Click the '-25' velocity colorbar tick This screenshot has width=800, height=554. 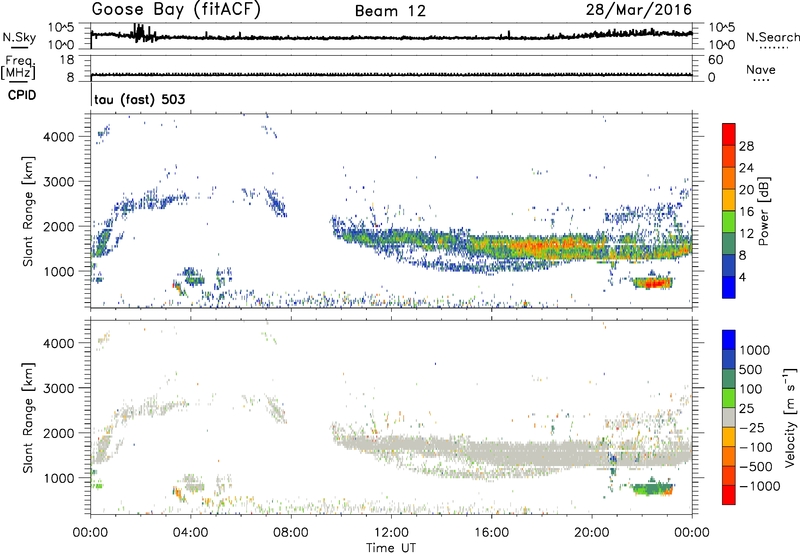click(751, 427)
